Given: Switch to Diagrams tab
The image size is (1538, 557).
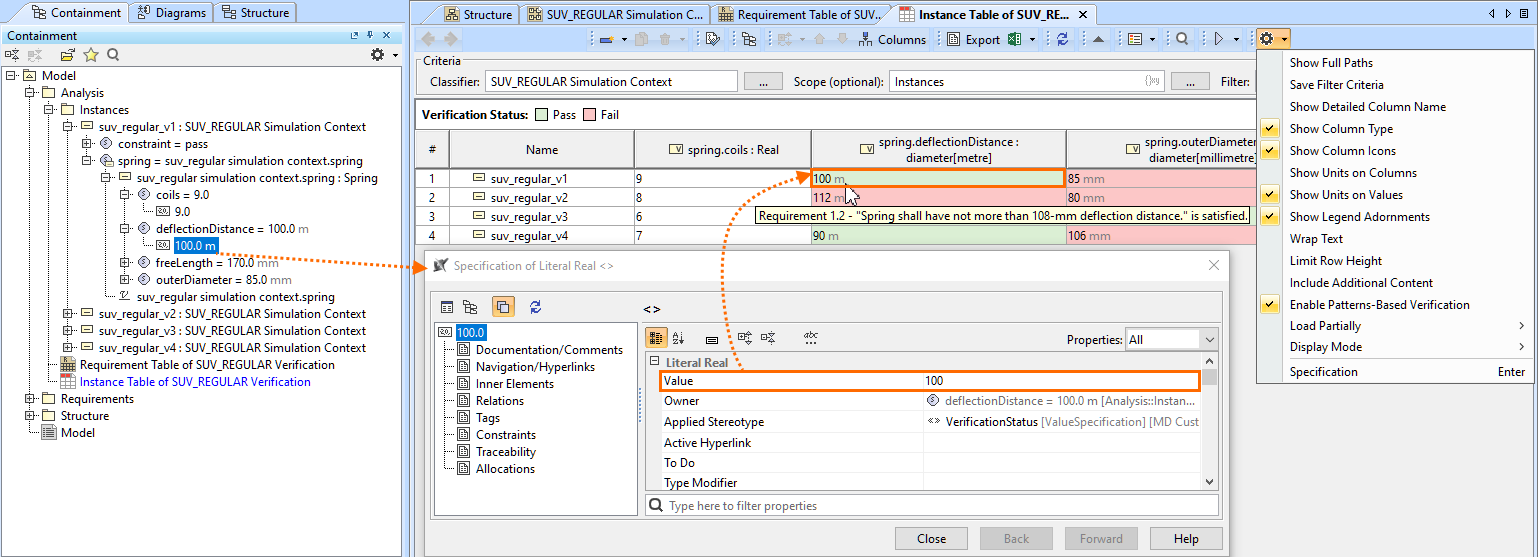Looking at the screenshot, I should tap(171, 13).
